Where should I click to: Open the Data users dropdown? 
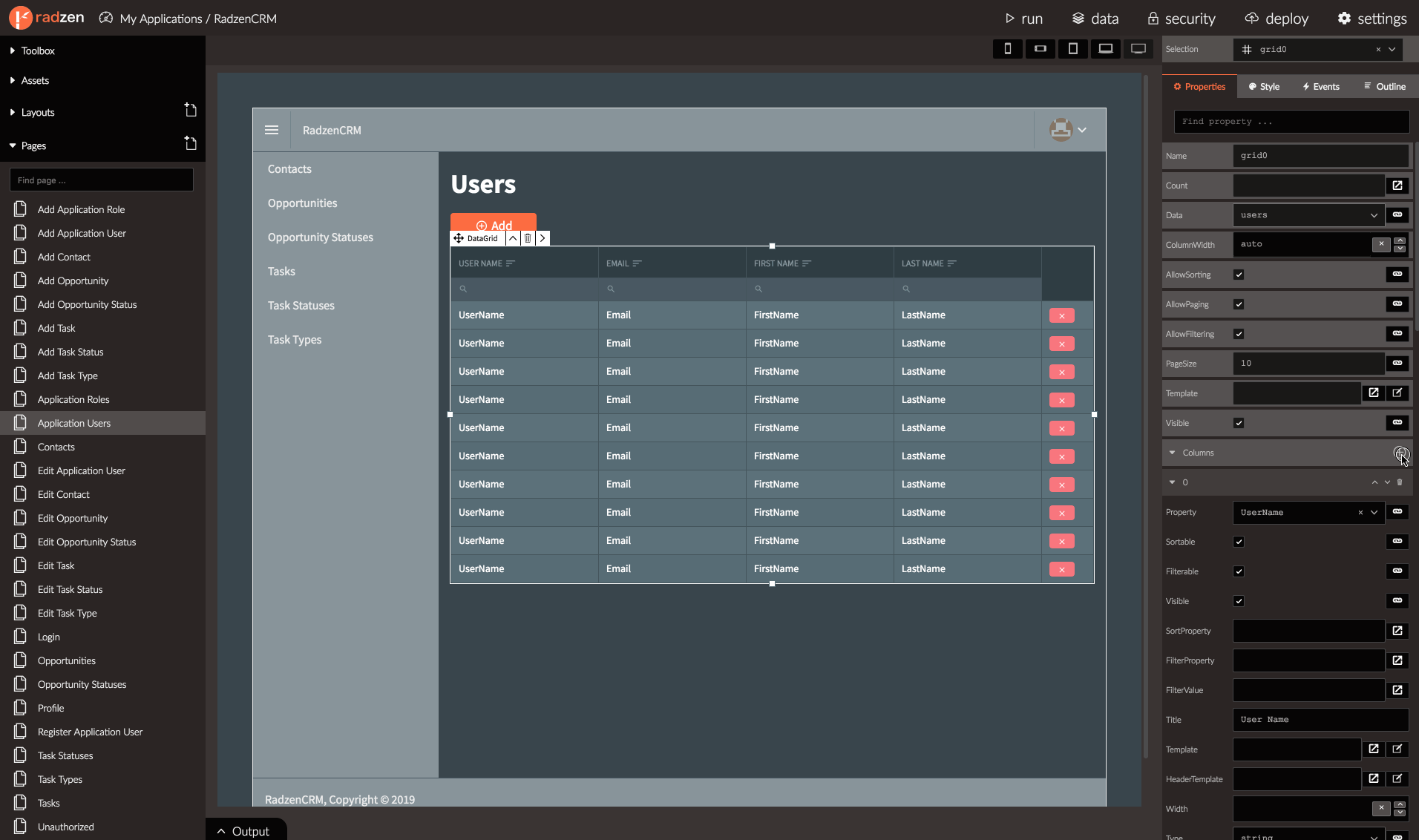tap(1374, 215)
